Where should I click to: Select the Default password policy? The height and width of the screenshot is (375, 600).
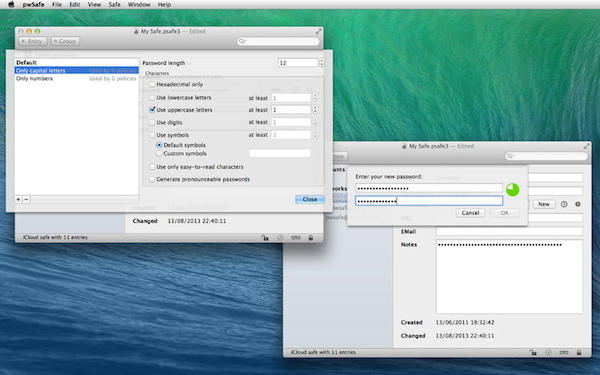[77, 62]
